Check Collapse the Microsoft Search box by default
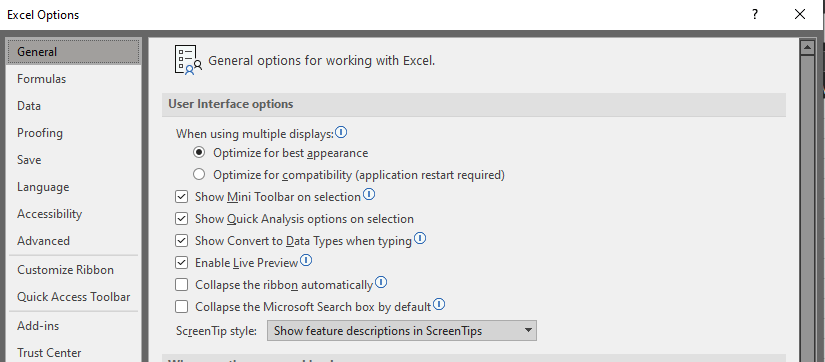Image resolution: width=825 pixels, height=362 pixels. click(182, 306)
